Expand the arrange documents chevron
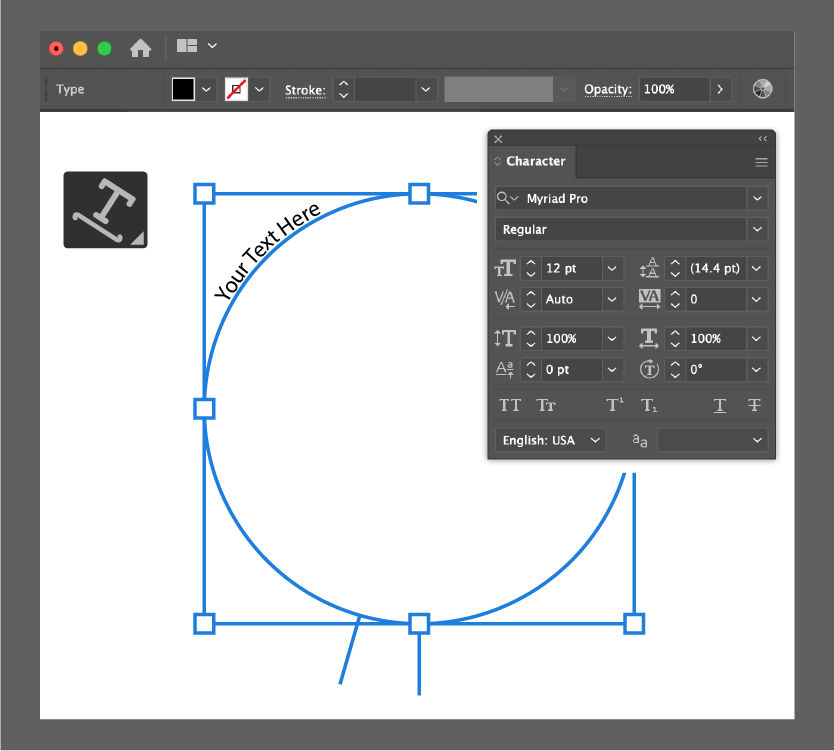Screen dimensions: 834x751 point(212,46)
